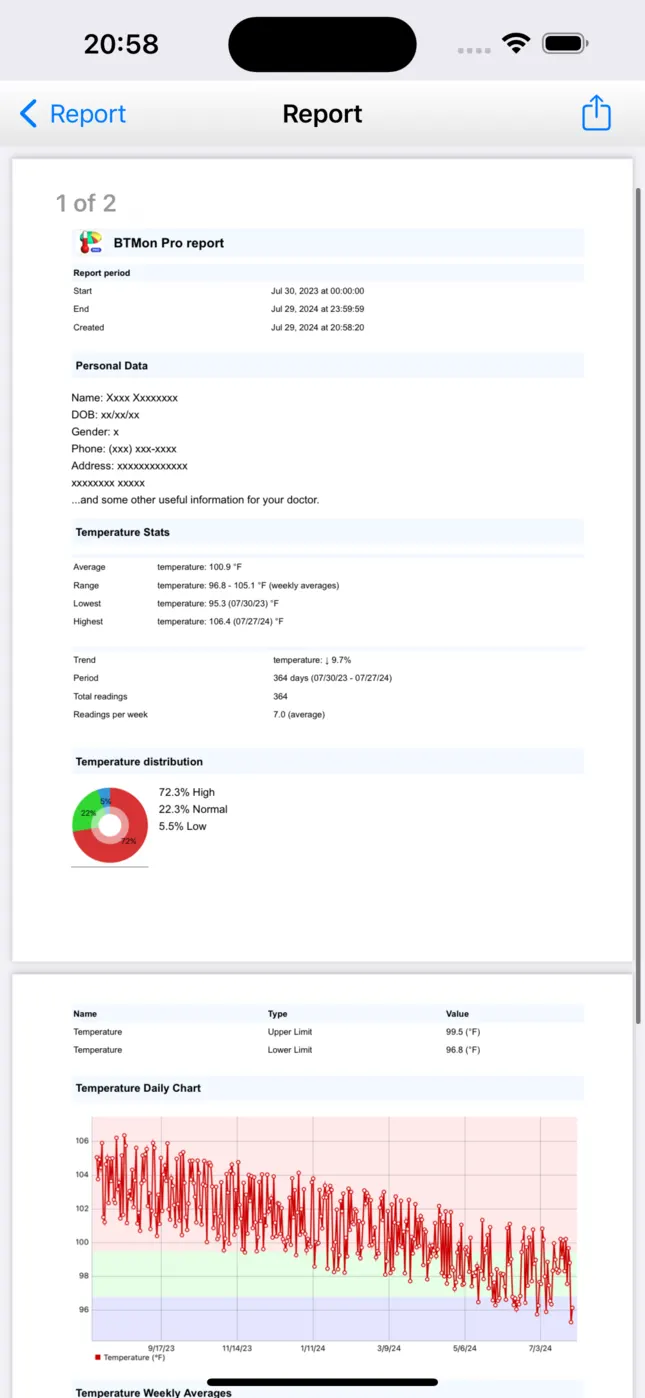Tap the green Normal slice of donut chart
Viewport: 645px width, 1398px height.
pos(86,813)
